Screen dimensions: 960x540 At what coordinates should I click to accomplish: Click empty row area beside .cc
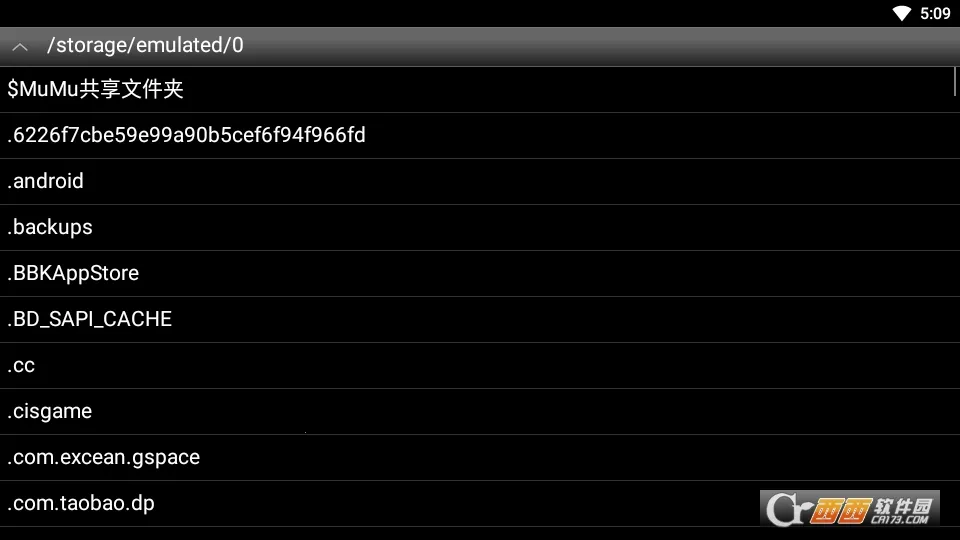tap(496, 366)
